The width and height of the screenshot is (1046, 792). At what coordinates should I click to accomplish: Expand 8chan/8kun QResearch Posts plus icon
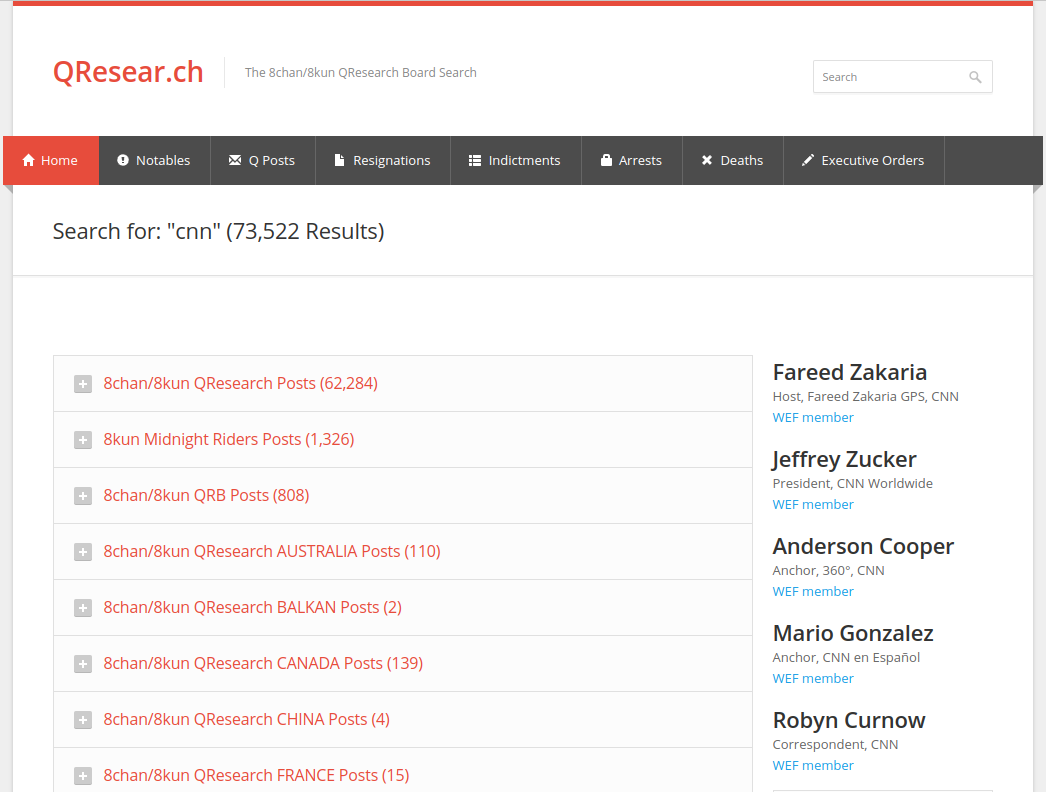click(x=83, y=384)
